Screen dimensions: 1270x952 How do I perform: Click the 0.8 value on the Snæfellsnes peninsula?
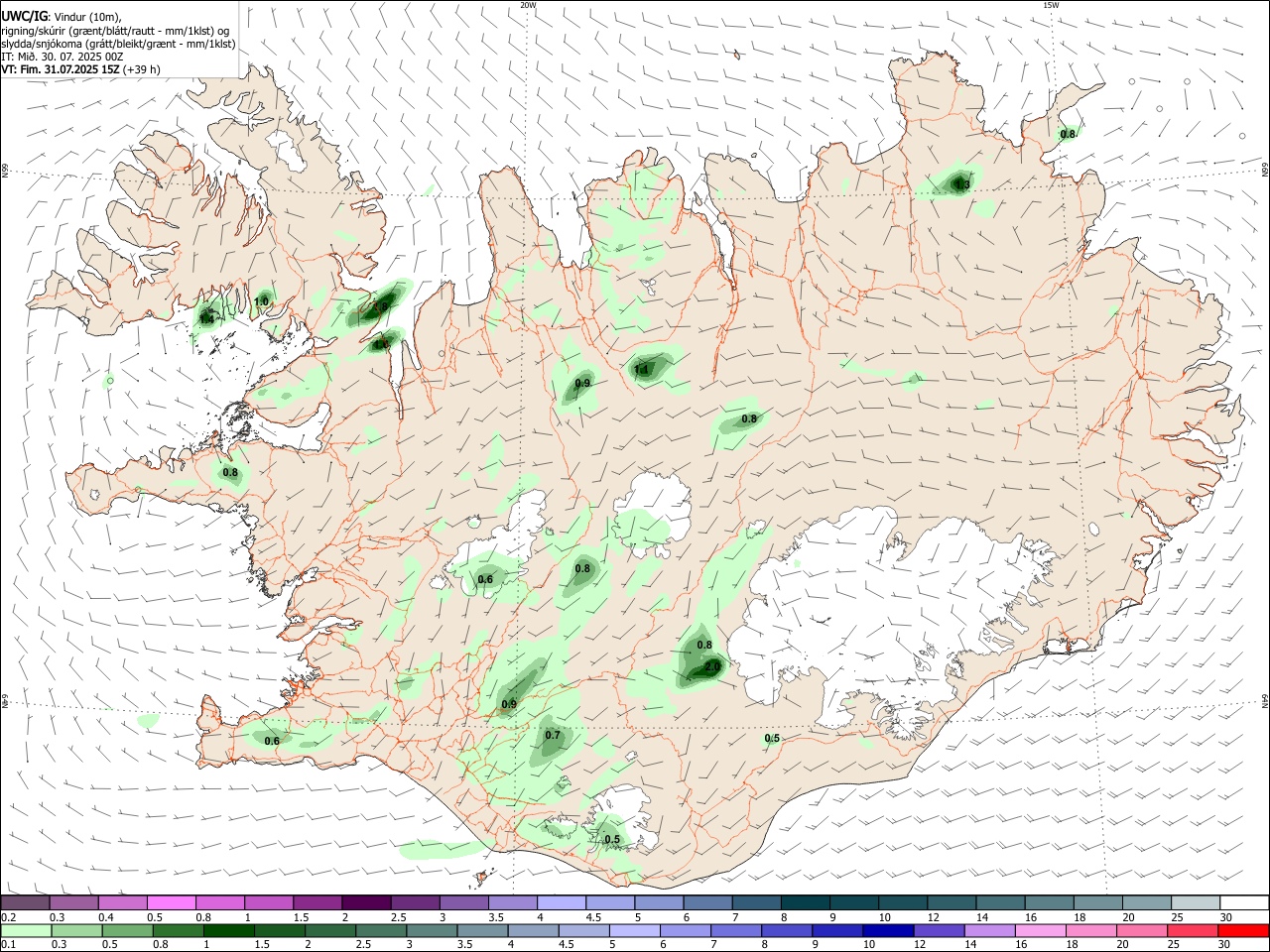(230, 473)
